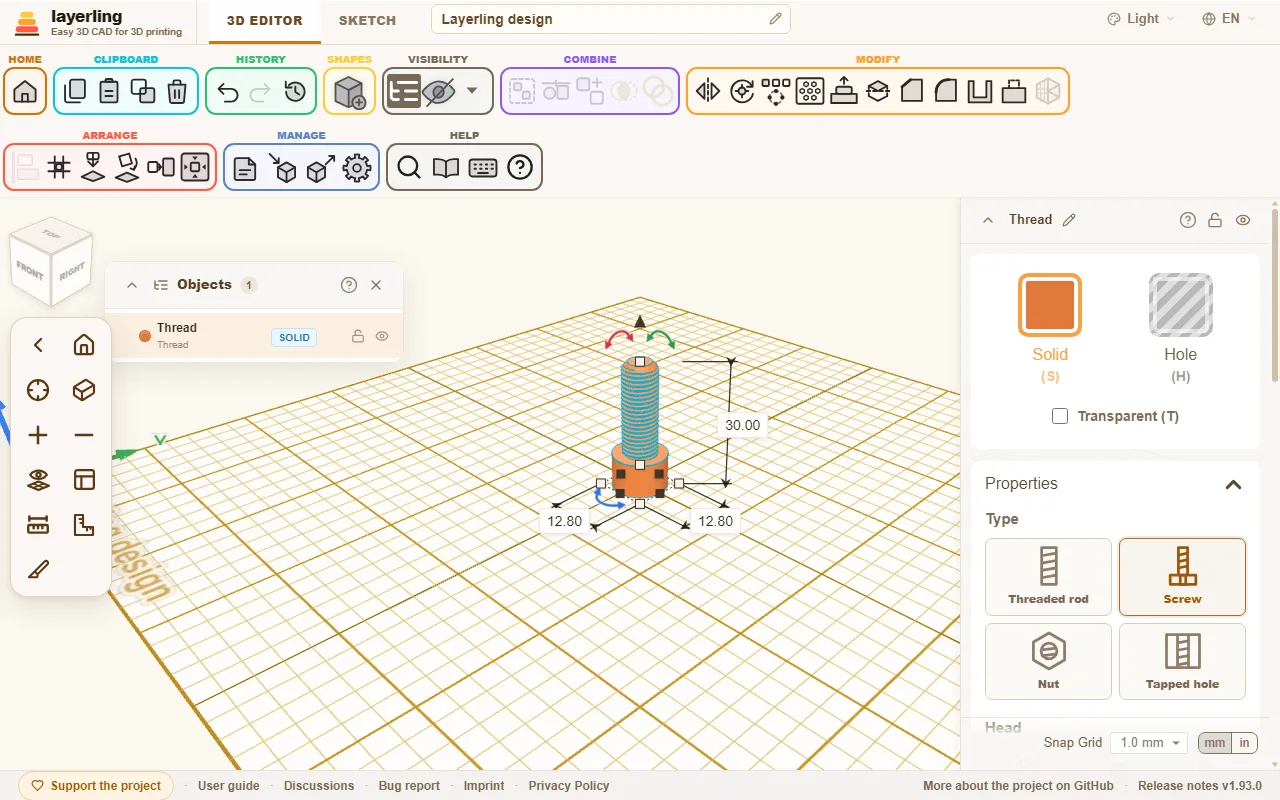Screen dimensions: 1280x800
Task: Enable the Transparent (T) checkbox
Action: pyautogui.click(x=1060, y=416)
